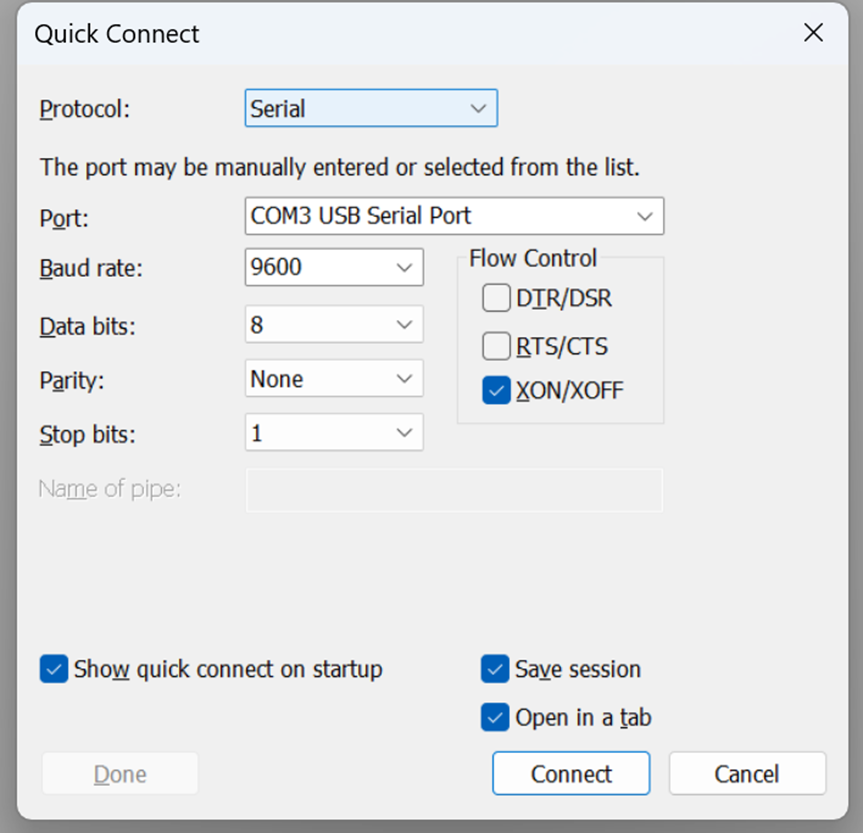Disable the Open in a tab option
The height and width of the screenshot is (833, 863).
click(x=495, y=717)
